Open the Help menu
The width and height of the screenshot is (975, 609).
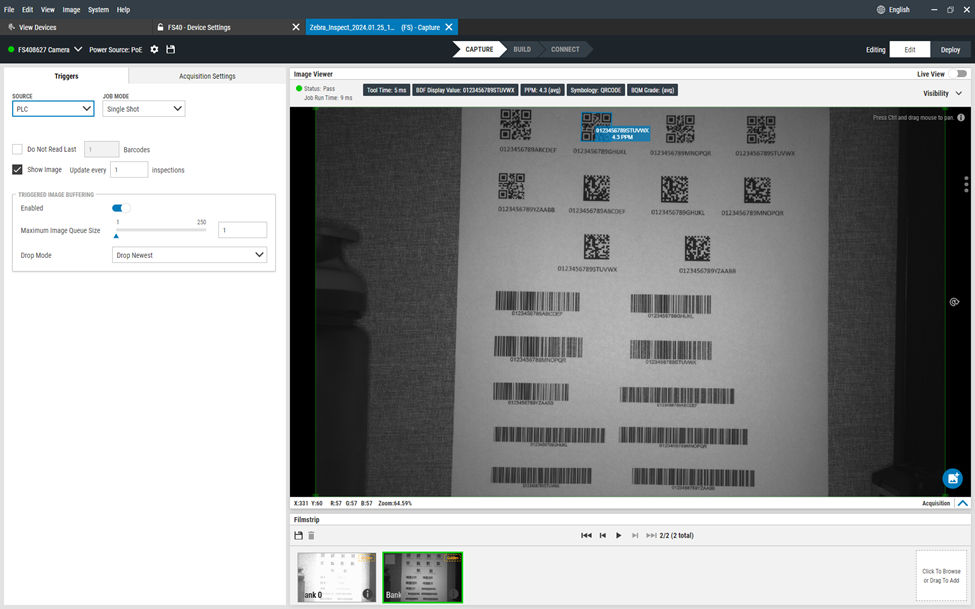point(123,9)
